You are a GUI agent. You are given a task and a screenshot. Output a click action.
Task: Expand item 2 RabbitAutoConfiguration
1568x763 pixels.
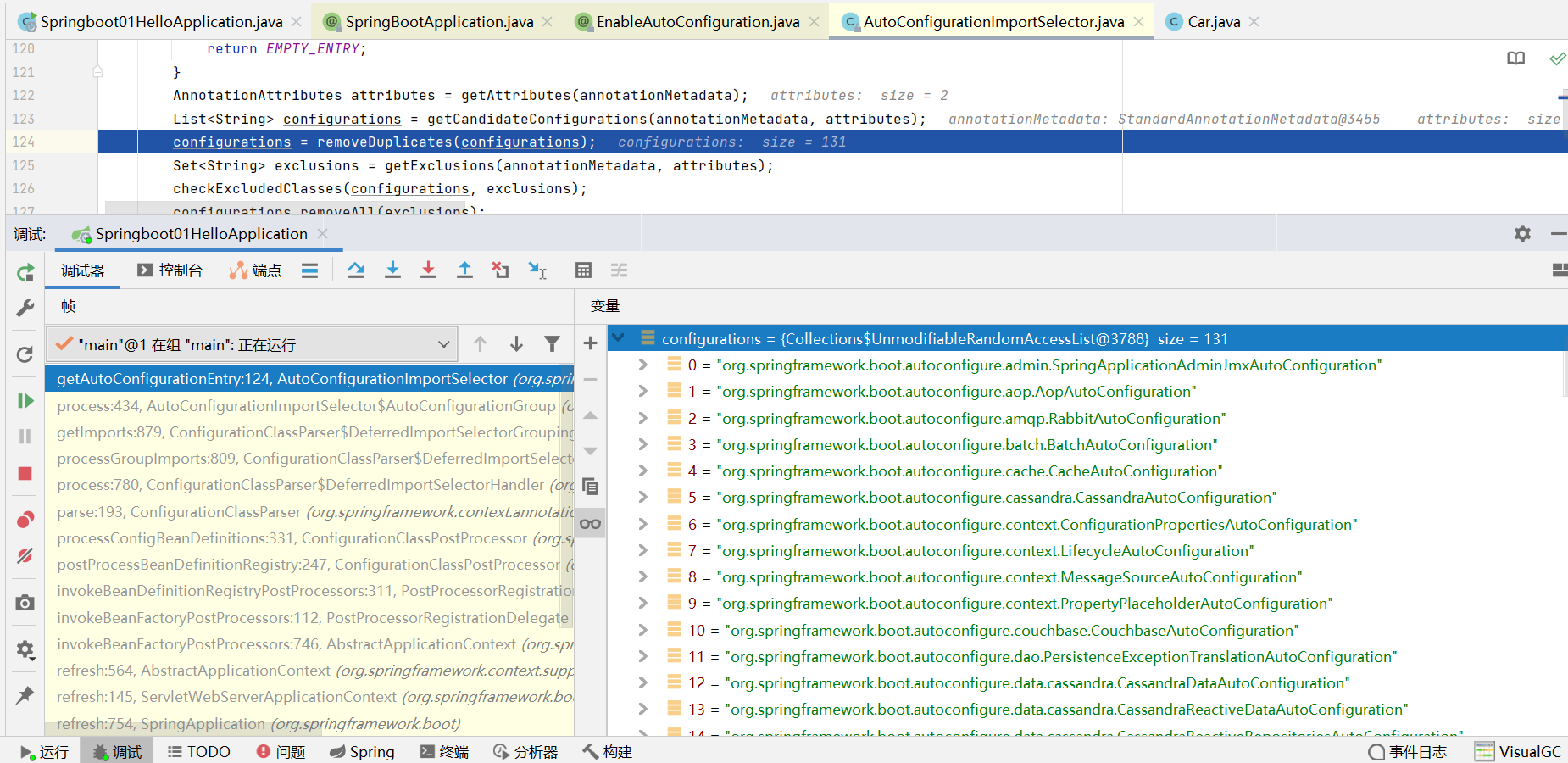[x=643, y=418]
